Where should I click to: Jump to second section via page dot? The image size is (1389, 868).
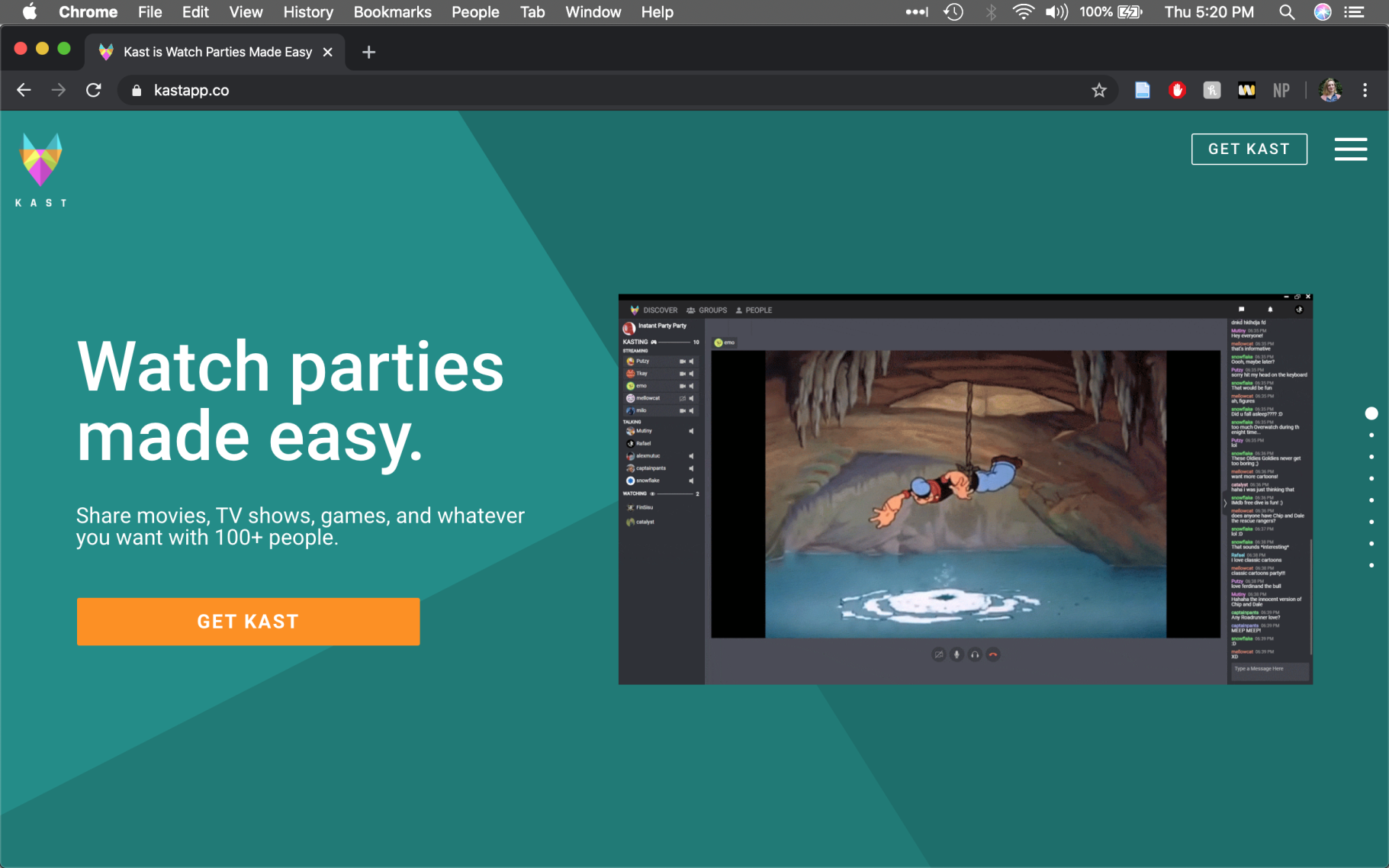[x=1371, y=436]
